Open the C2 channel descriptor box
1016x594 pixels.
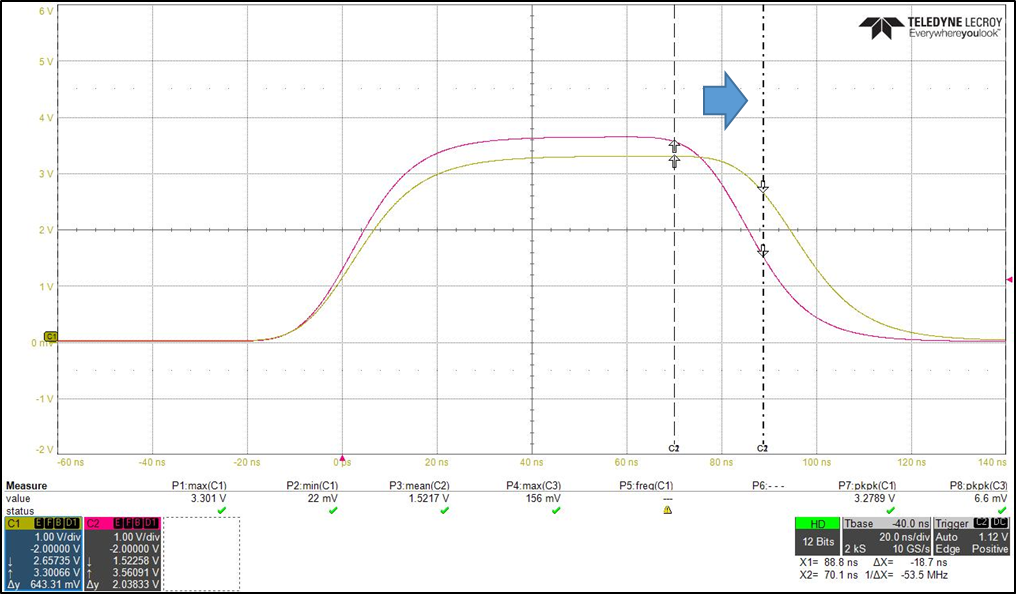click(122, 554)
